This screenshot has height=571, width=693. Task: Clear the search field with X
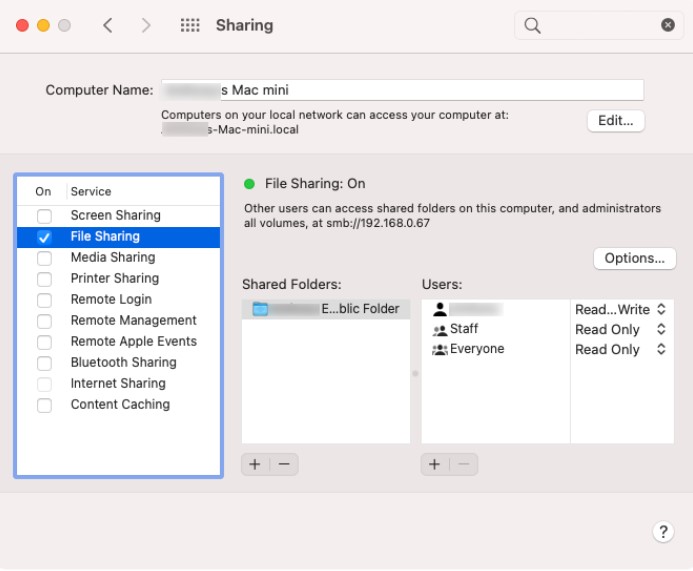click(x=667, y=25)
